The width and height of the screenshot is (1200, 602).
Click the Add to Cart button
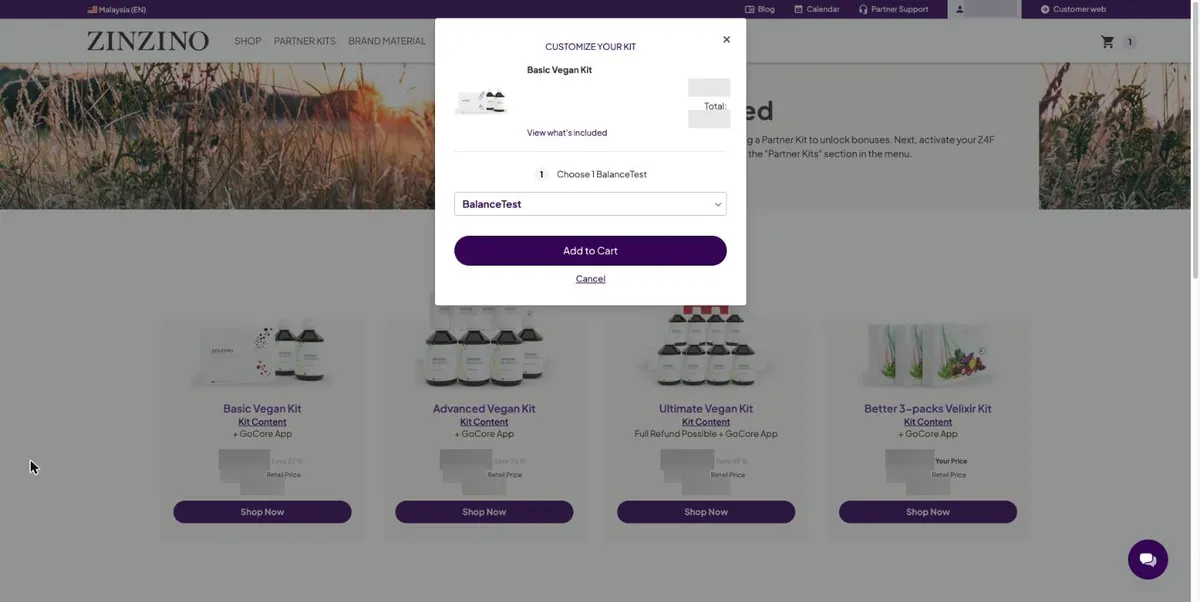590,251
